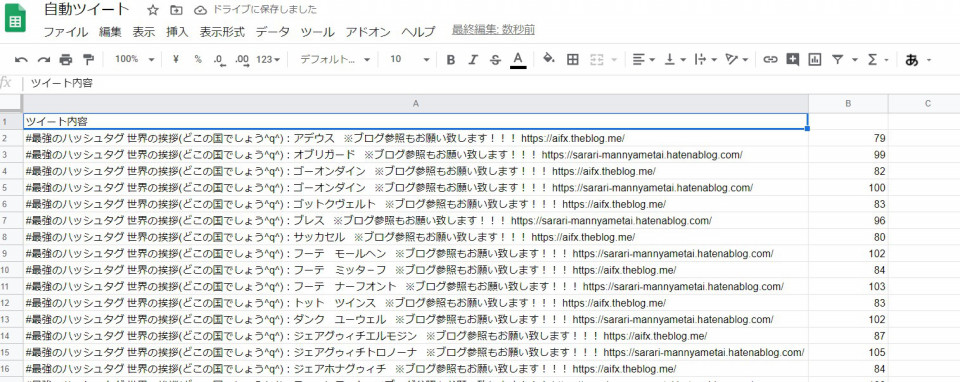Open the Google Sheets home icon
Image resolution: width=960 pixels, height=382 pixels.
[x=15, y=18]
